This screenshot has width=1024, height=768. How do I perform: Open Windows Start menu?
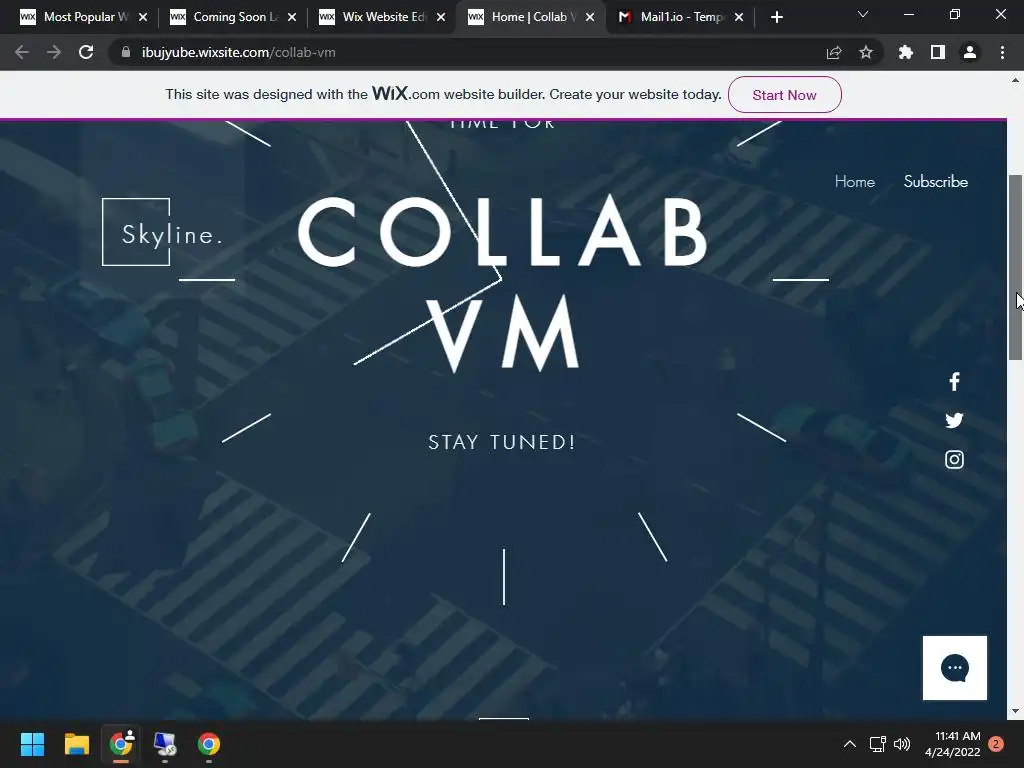32,744
